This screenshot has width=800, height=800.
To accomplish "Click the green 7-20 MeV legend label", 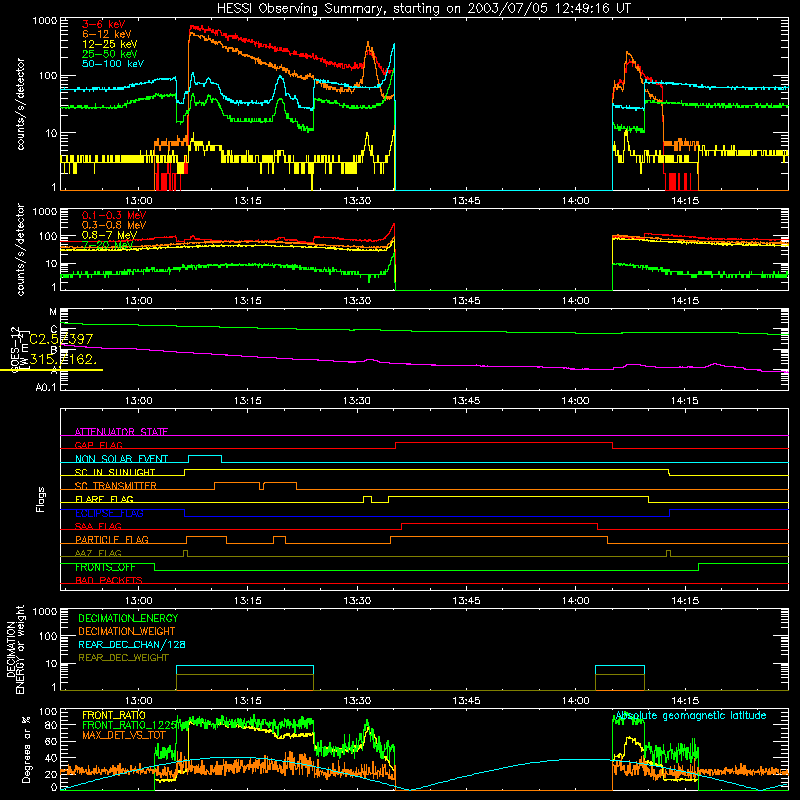I will pos(108,245).
